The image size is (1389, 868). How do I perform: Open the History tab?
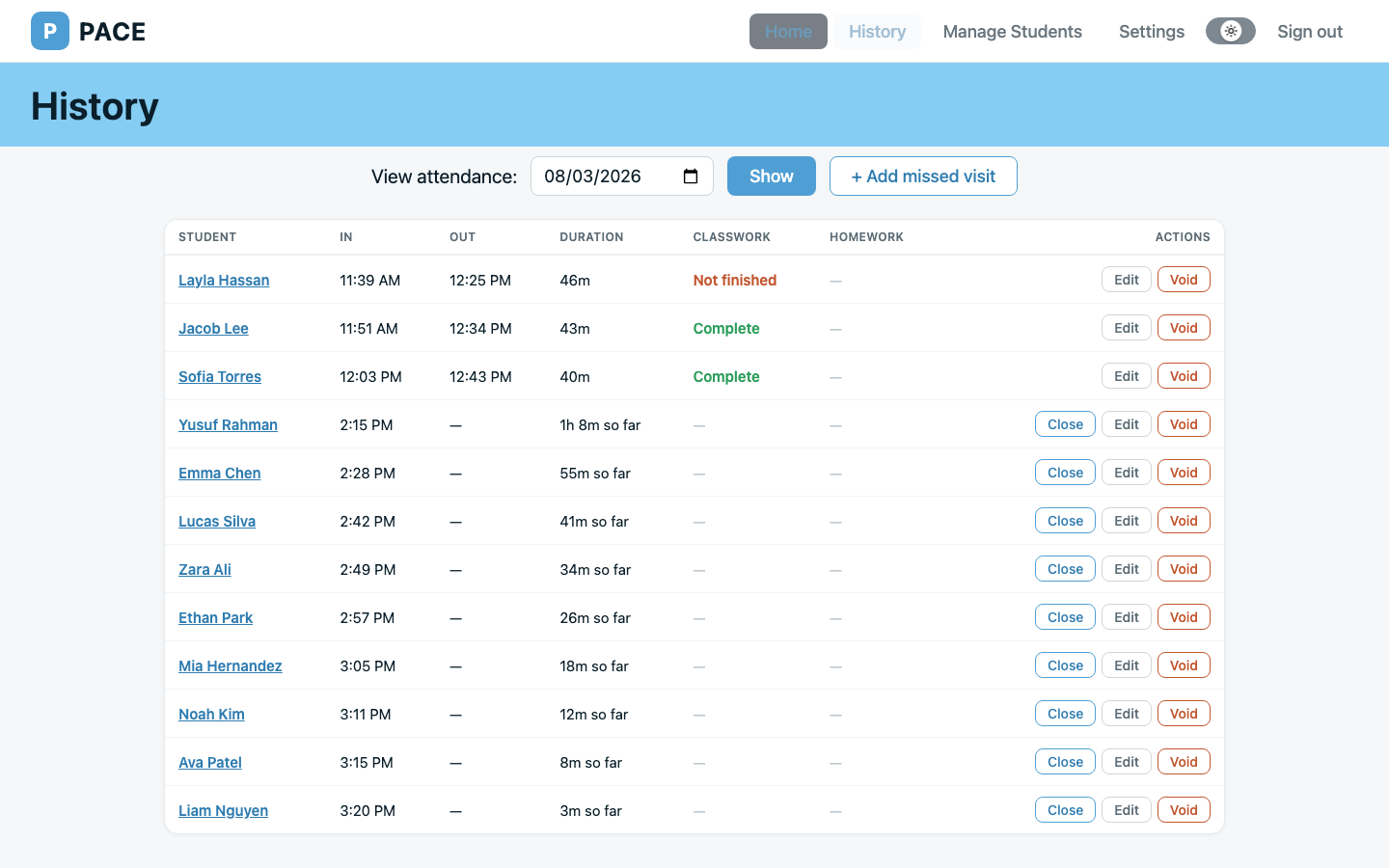point(877,31)
